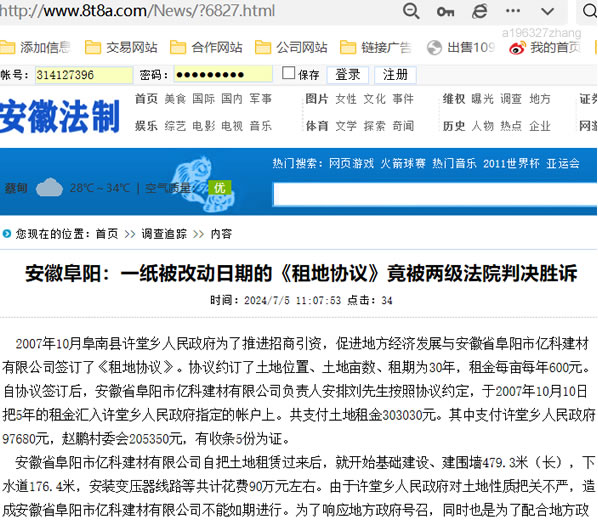Viewport: 598px width, 520px height.
Task: Click the article timestamp 2024/7/5 11:07:53
Action: coord(293,301)
